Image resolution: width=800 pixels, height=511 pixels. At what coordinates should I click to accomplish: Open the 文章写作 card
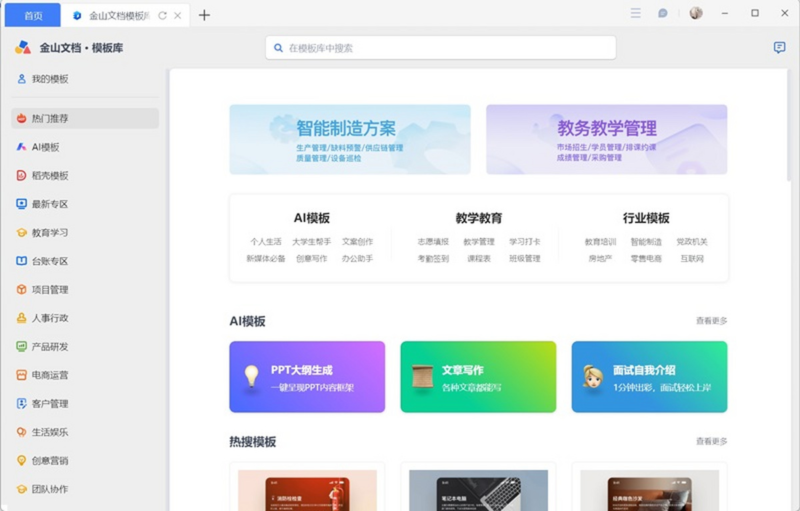478,376
